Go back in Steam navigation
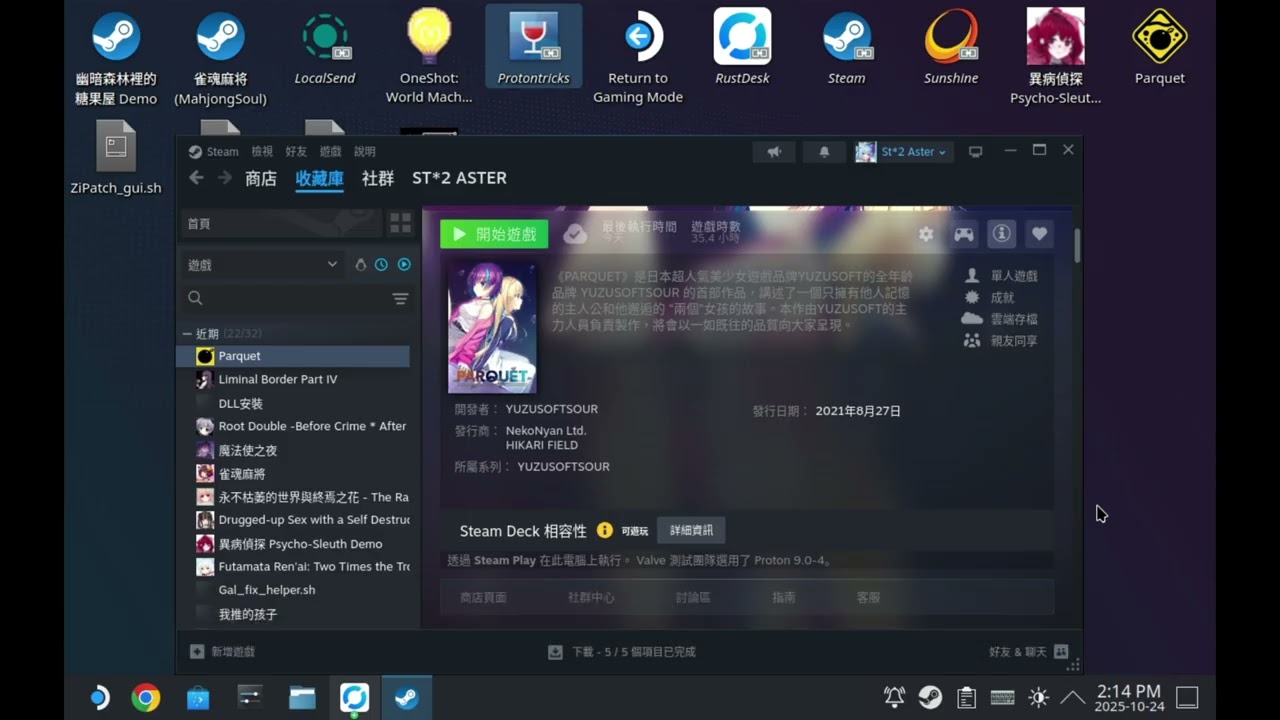 pyautogui.click(x=196, y=178)
